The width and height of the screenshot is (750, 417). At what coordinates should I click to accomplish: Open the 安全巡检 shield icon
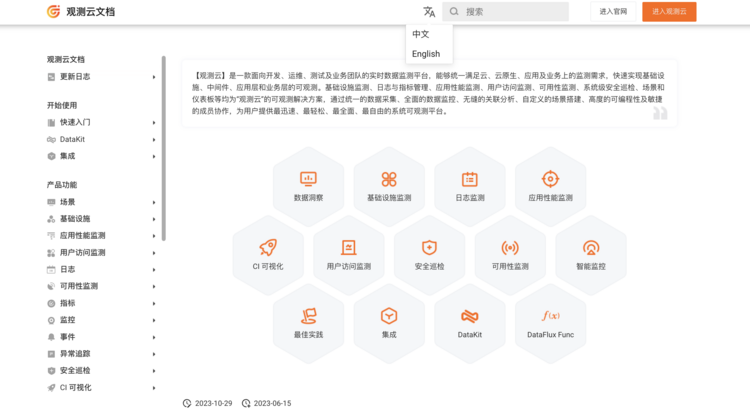click(429, 247)
